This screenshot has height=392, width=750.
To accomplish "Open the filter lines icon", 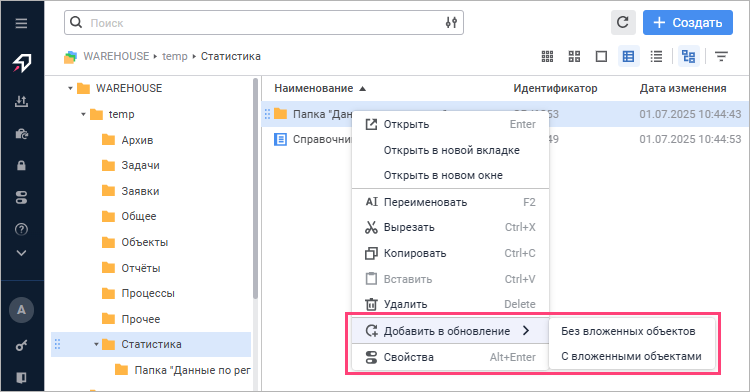I will point(721,56).
